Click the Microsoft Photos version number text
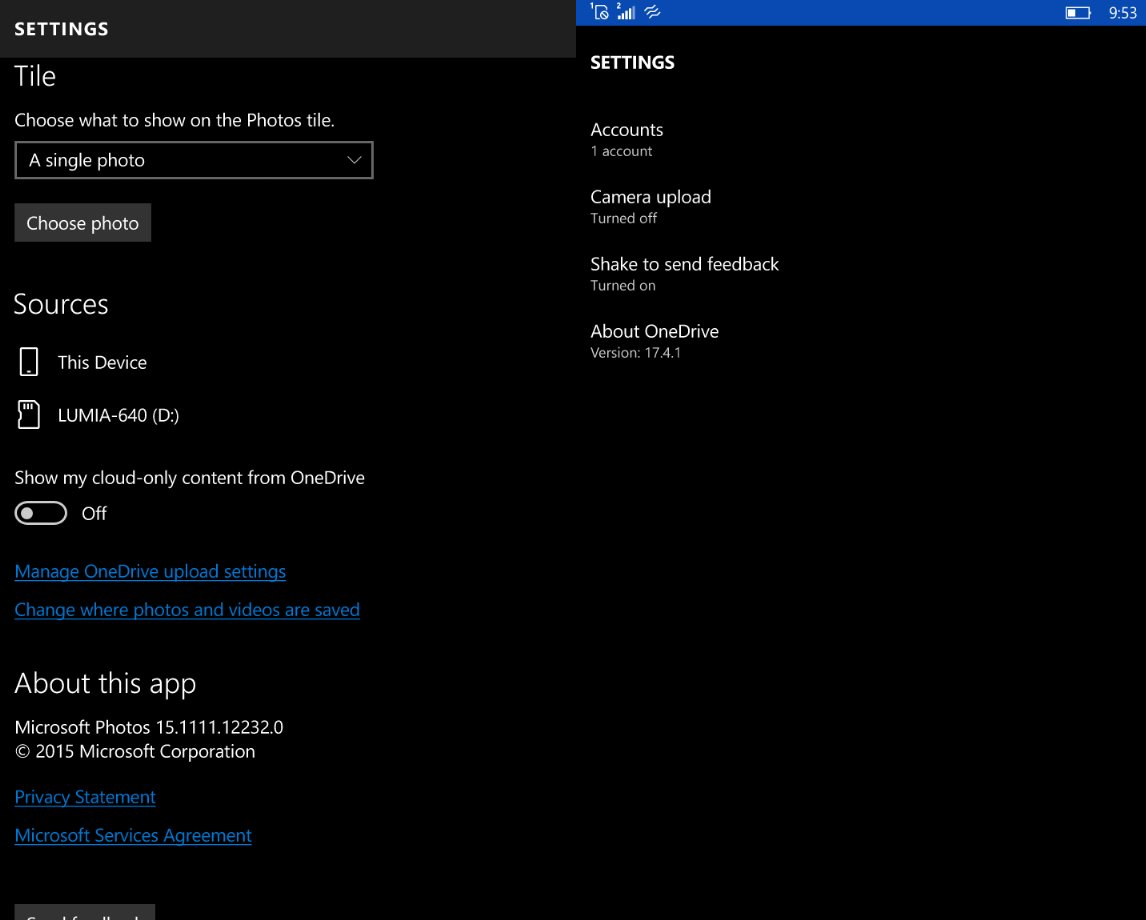Viewport: 1146px width, 920px height. (x=149, y=727)
